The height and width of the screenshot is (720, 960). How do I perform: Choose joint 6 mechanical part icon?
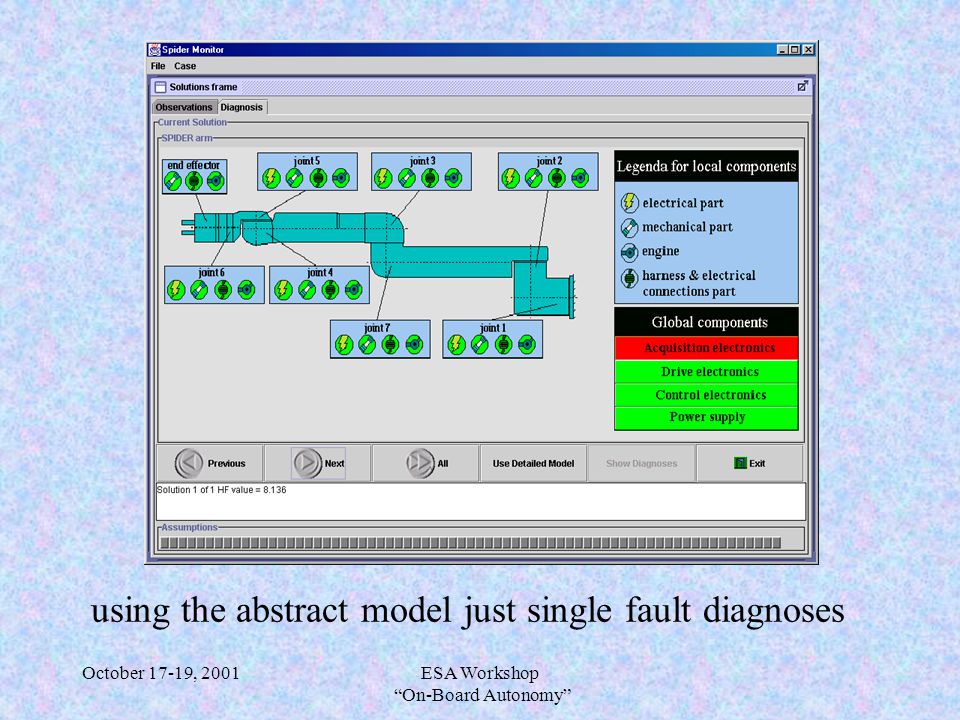coord(200,290)
